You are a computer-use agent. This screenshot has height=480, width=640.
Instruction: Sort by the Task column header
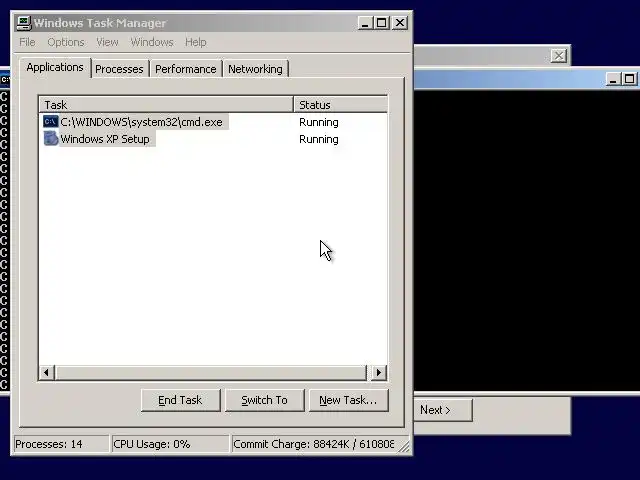[x=167, y=105]
